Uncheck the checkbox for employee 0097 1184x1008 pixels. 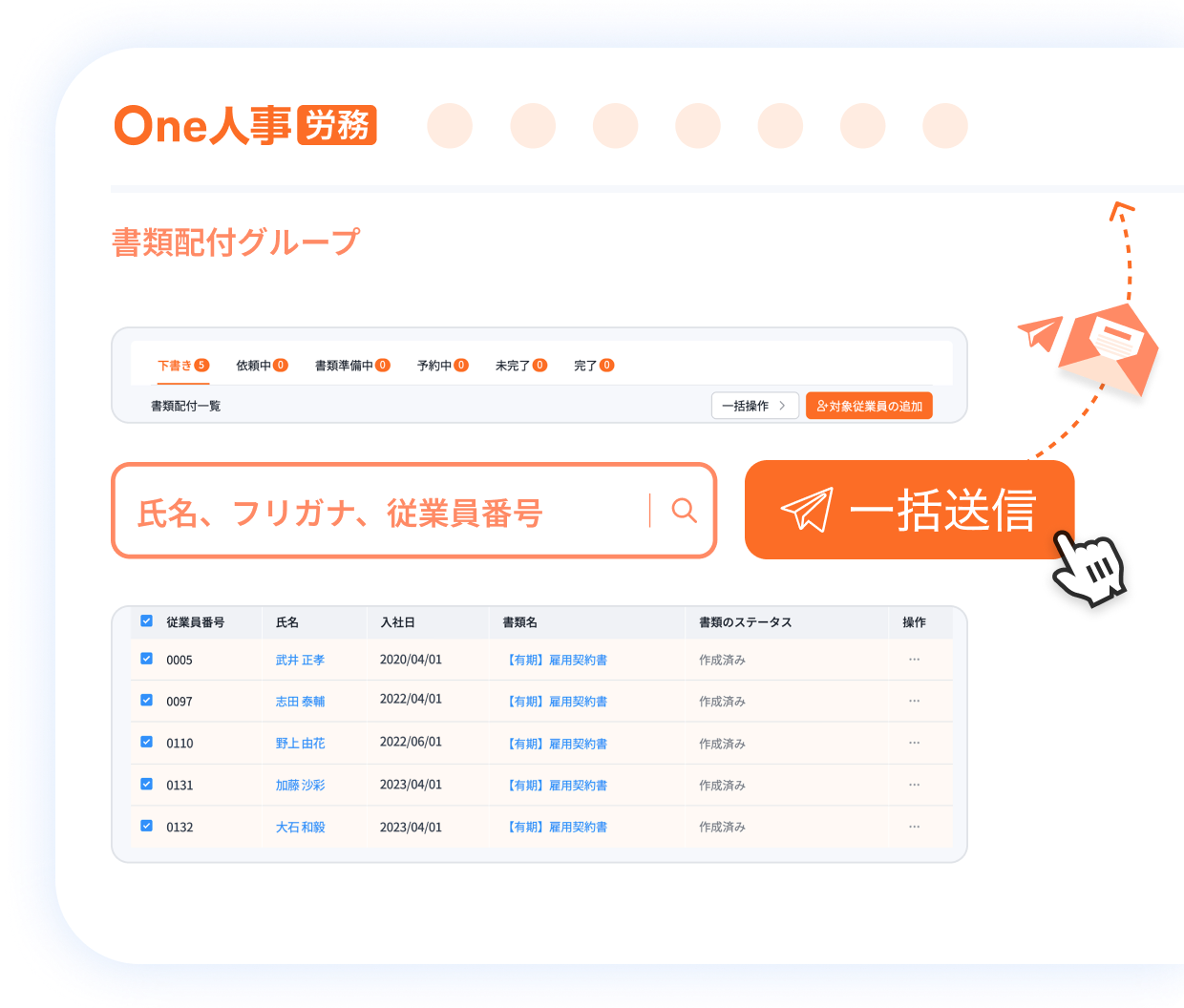(x=147, y=701)
